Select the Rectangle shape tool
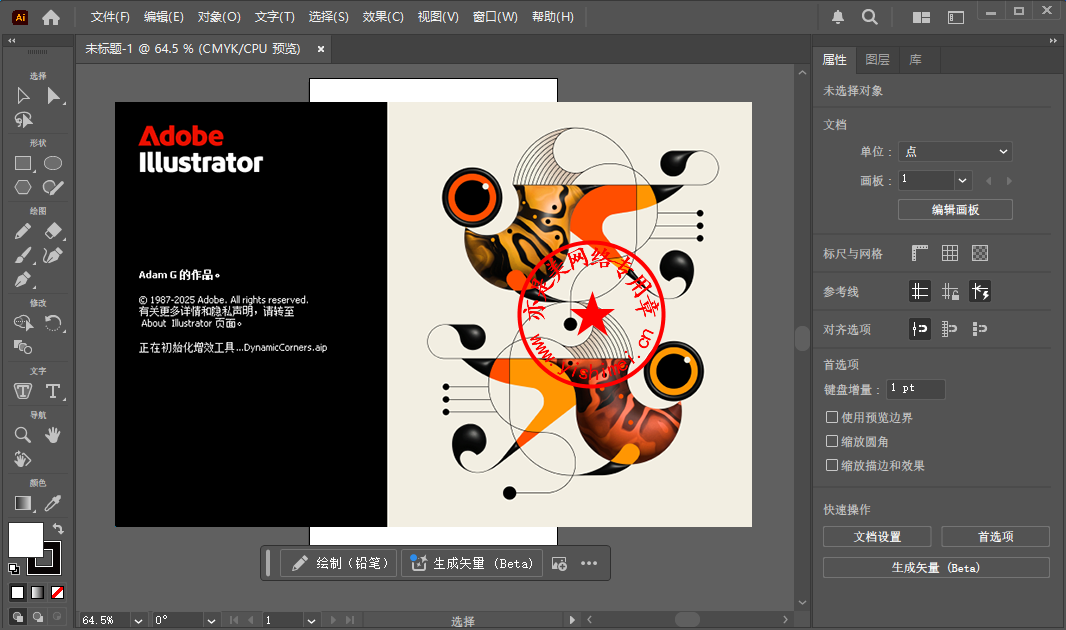The image size is (1066, 630). pos(23,163)
